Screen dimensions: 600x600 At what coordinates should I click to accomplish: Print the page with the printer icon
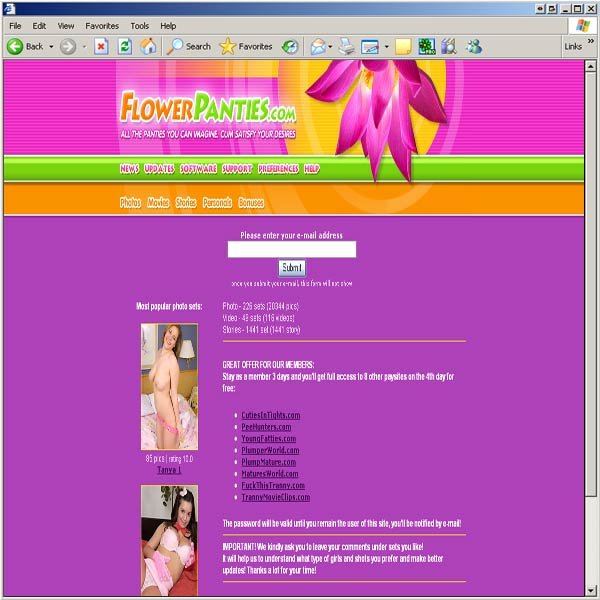pyautogui.click(x=347, y=47)
